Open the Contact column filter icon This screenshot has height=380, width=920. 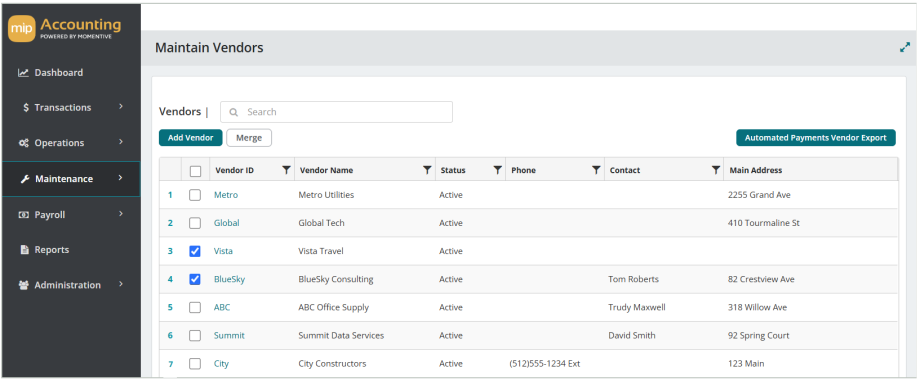tap(716, 170)
